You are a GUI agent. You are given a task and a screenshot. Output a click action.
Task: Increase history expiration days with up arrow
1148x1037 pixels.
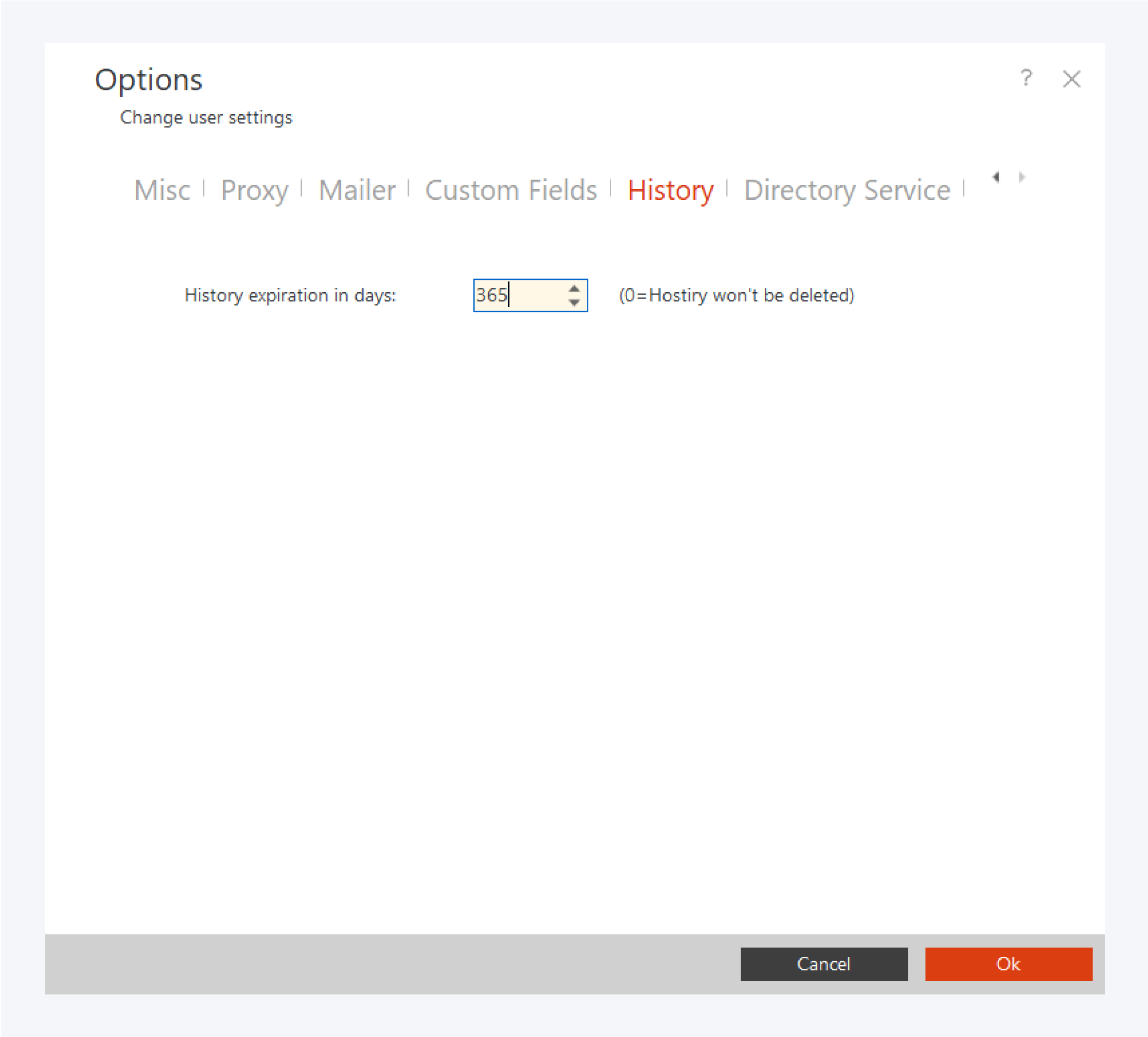tap(574, 289)
